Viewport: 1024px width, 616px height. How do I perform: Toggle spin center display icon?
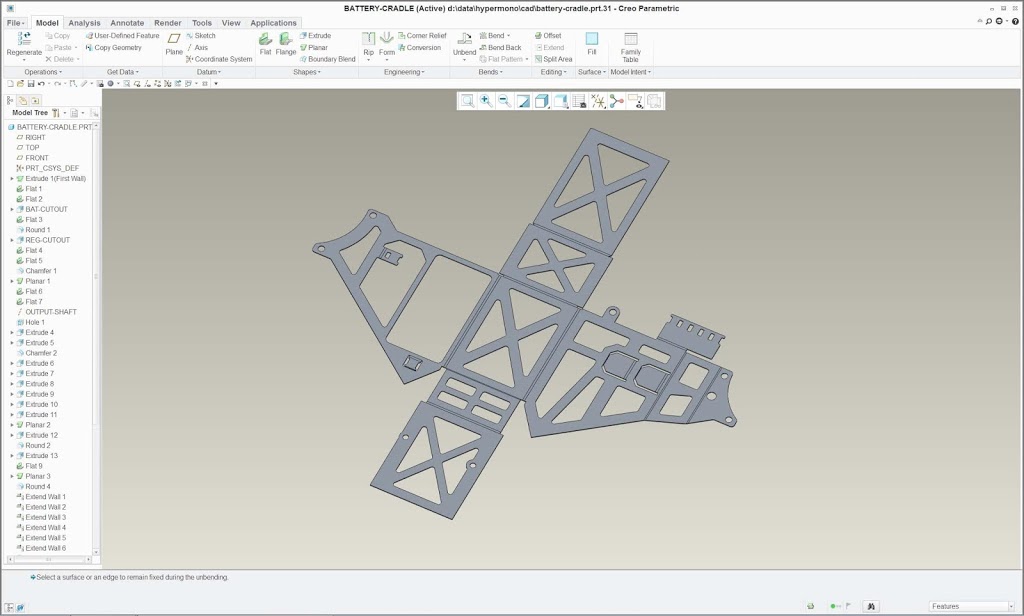point(616,101)
